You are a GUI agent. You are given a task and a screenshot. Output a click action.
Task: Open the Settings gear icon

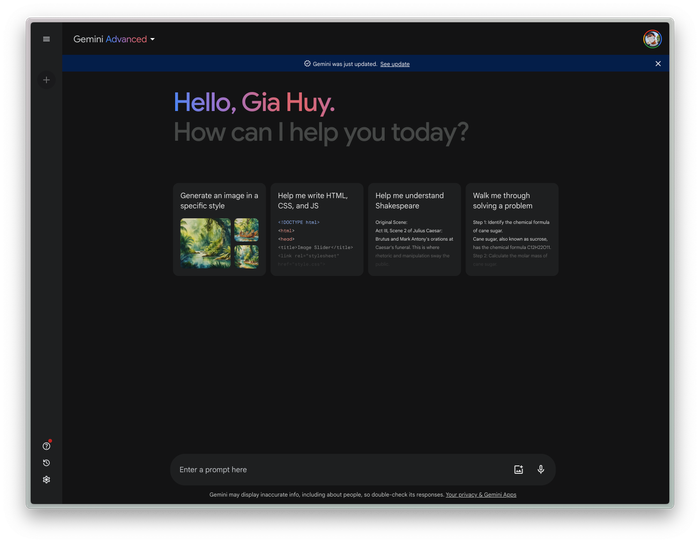click(x=46, y=480)
